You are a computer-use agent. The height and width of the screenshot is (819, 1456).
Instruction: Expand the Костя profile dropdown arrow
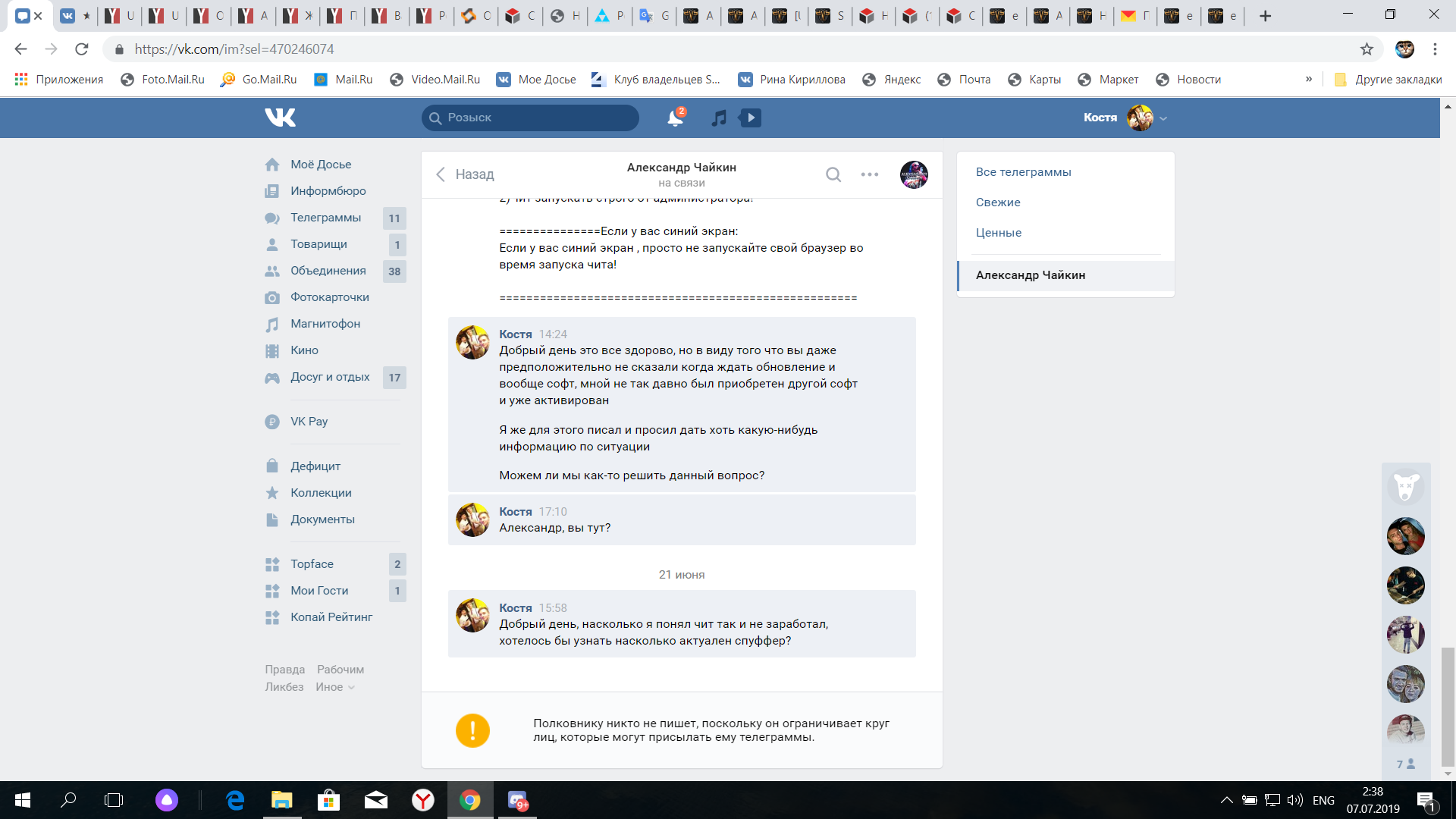[x=1163, y=118]
